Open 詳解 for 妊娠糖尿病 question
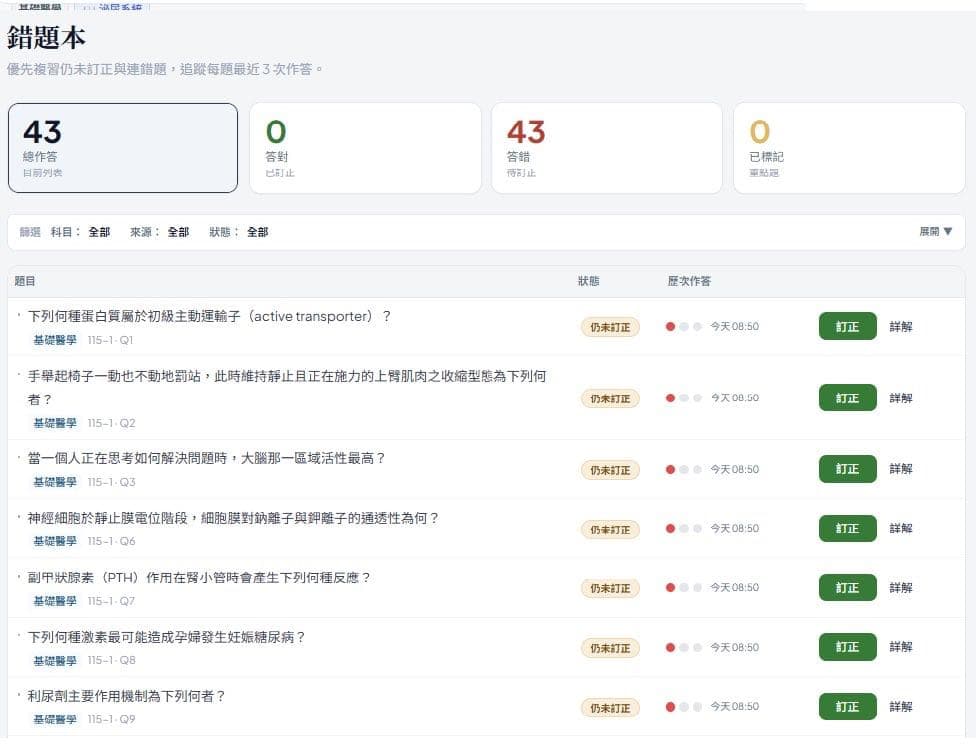Image resolution: width=977 pixels, height=744 pixels. click(x=900, y=647)
